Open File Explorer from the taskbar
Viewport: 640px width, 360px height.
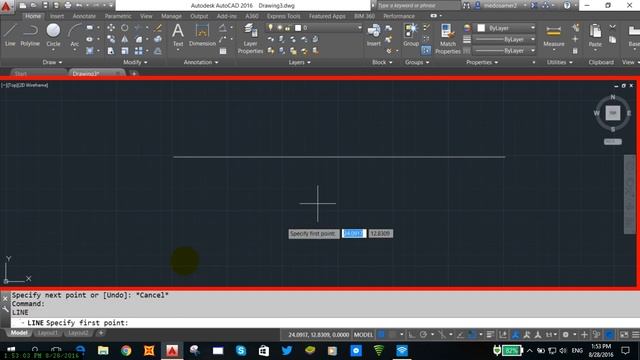103,351
